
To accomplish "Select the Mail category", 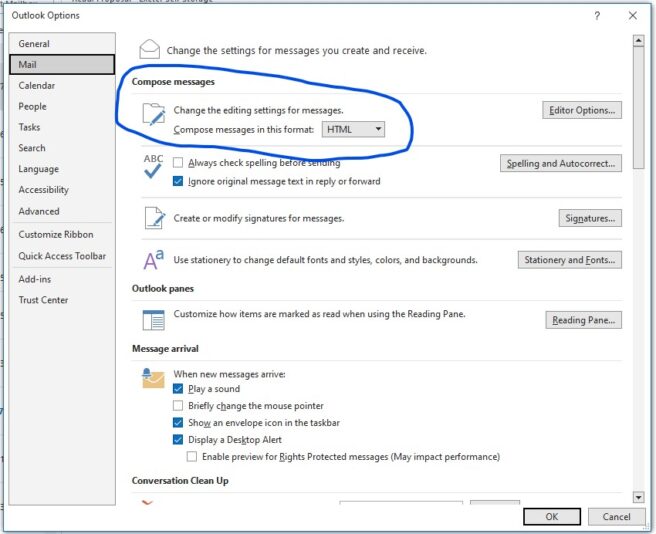I will (62, 64).
